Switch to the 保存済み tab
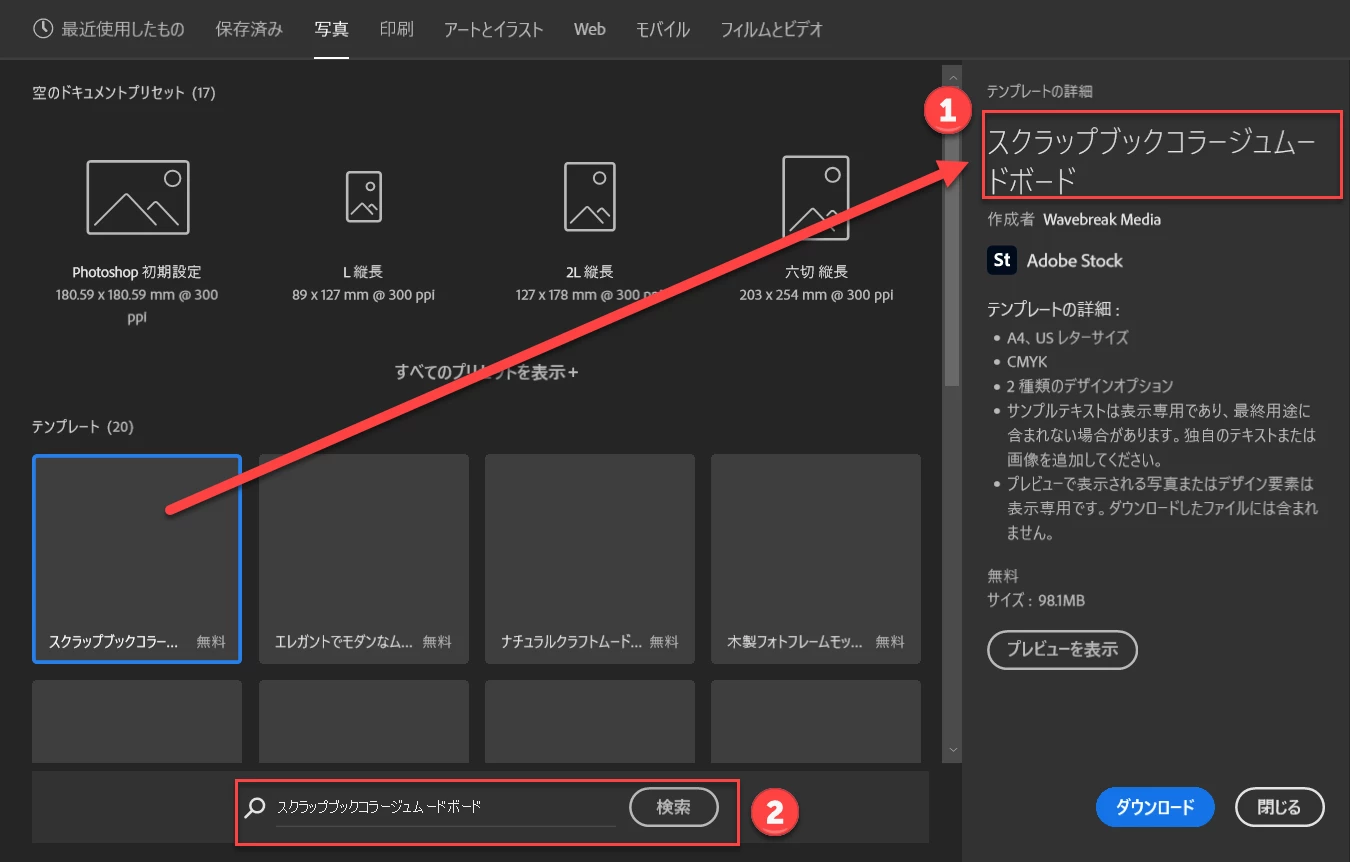This screenshot has width=1350, height=862. (249, 29)
